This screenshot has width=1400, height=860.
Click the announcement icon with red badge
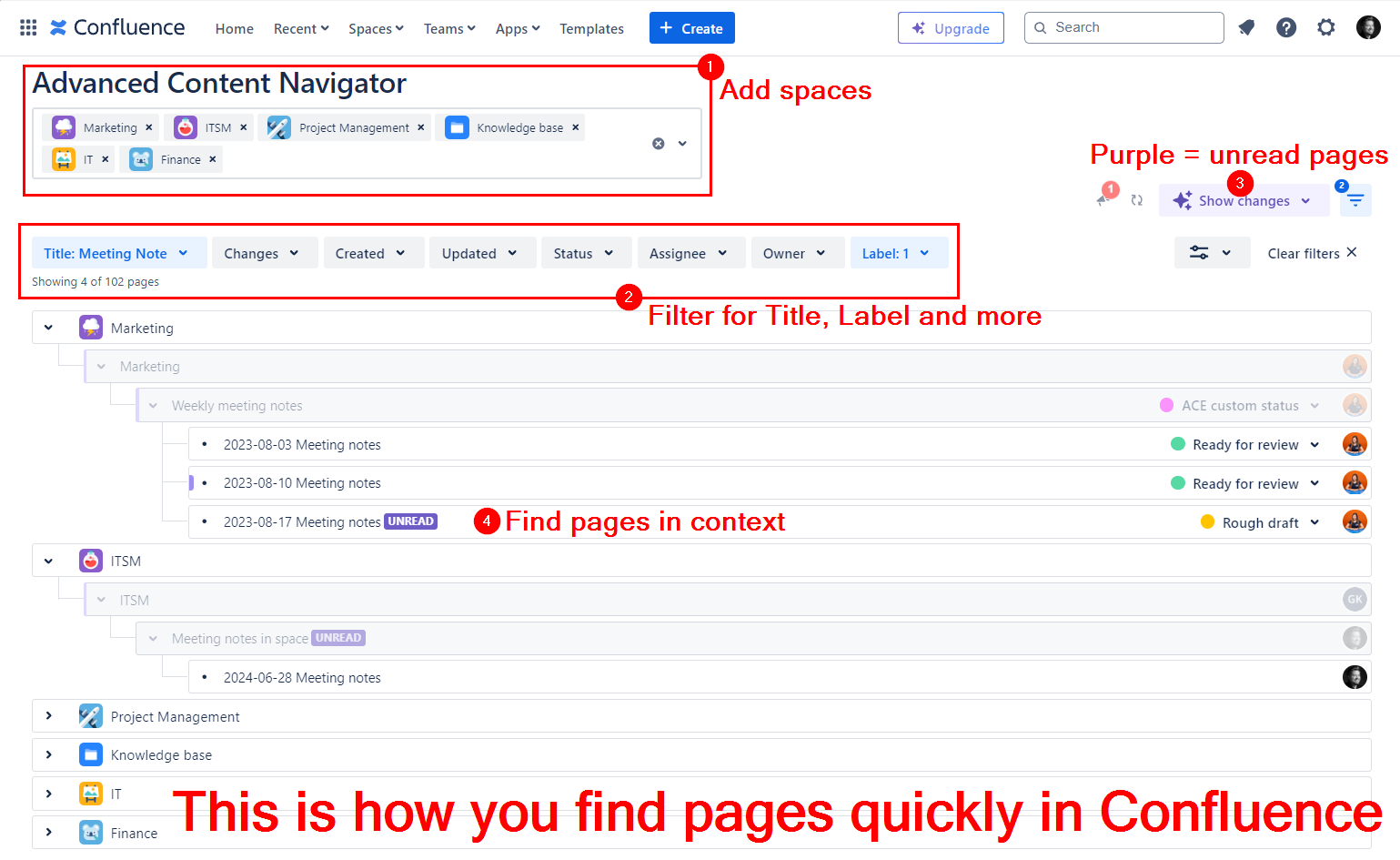coord(1104,198)
